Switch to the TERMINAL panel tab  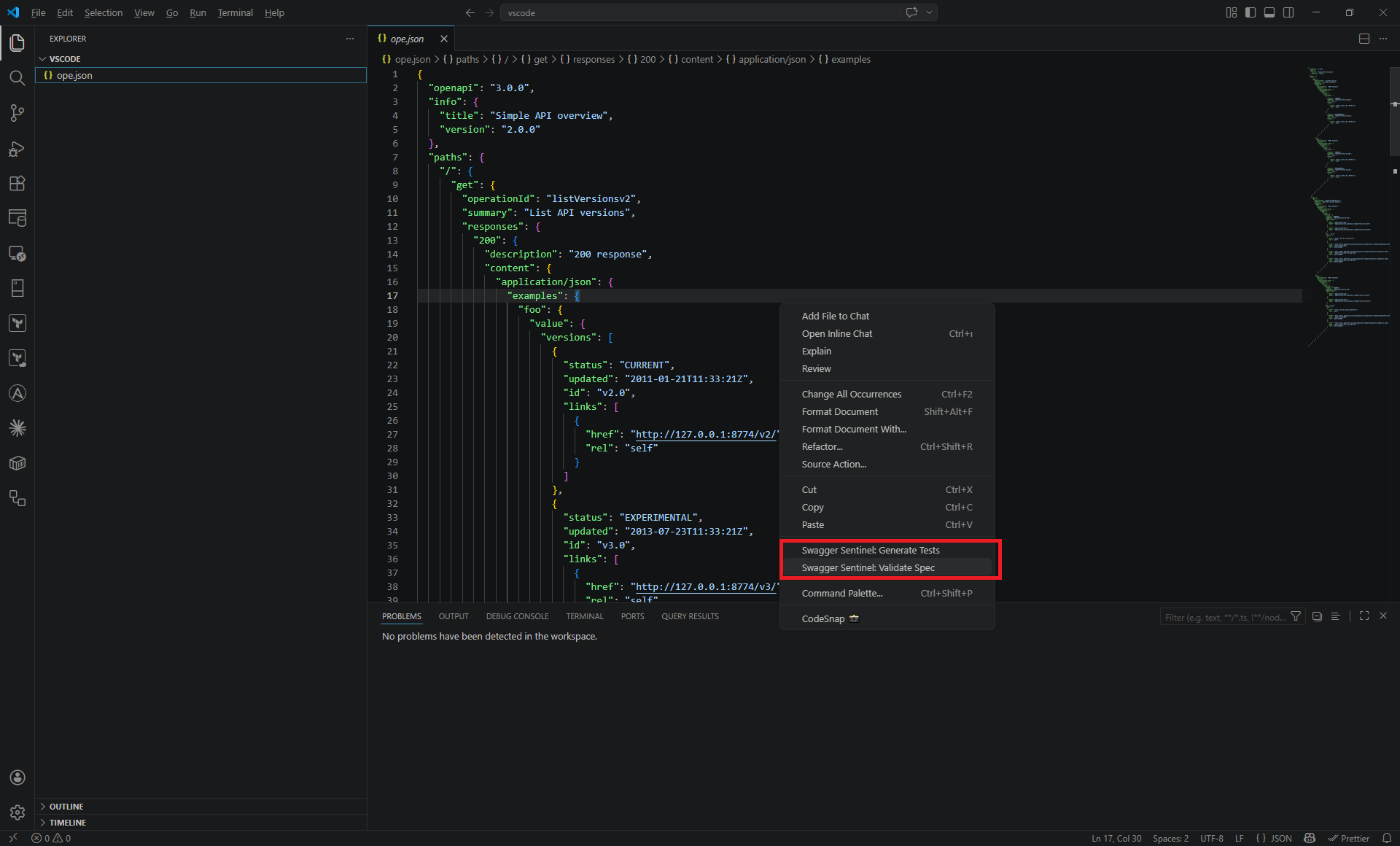pyautogui.click(x=584, y=617)
